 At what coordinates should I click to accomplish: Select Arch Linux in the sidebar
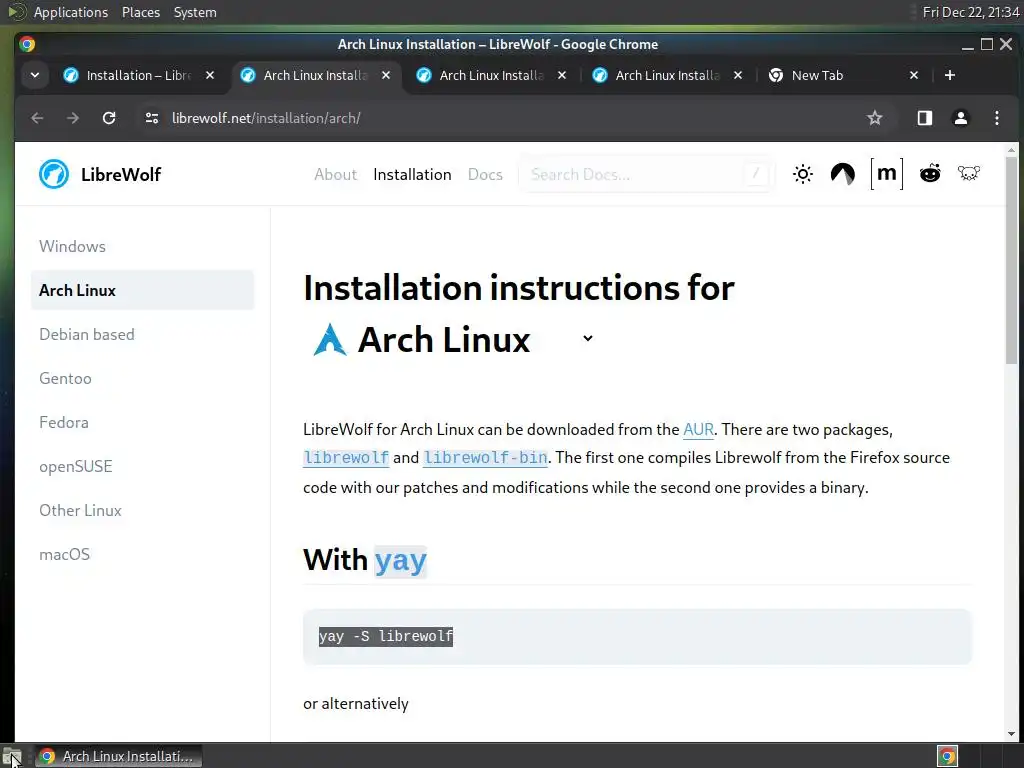click(142, 290)
